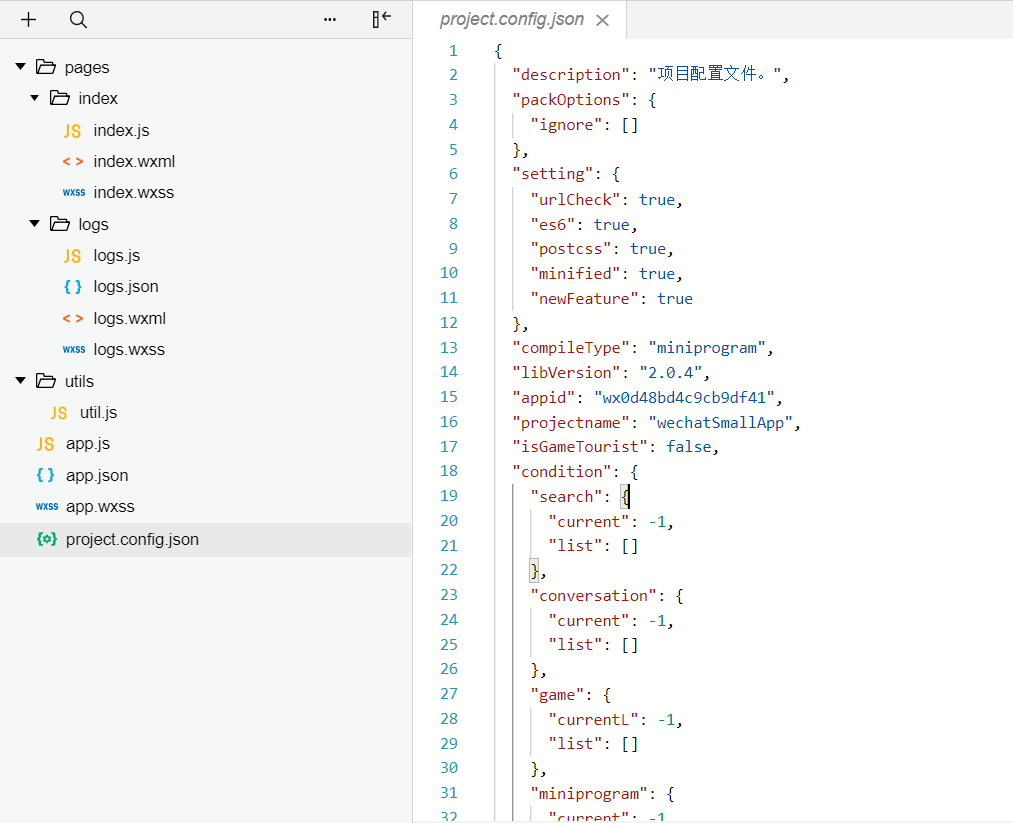Click the "2.0.4" libVersion value
Image resolution: width=1013 pixels, height=823 pixels.
pos(670,373)
